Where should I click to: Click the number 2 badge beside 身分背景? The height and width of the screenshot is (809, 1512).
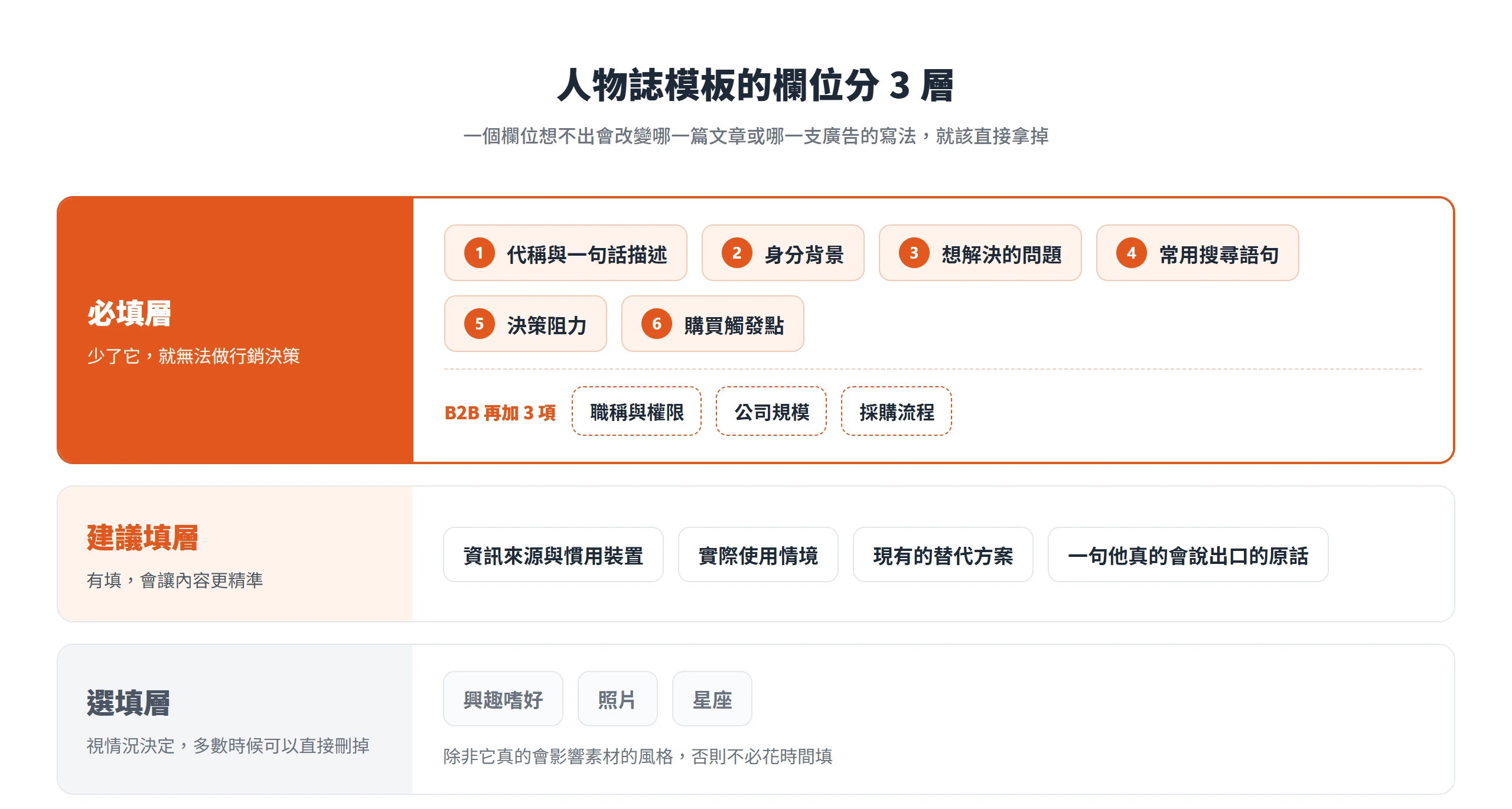pyautogui.click(x=737, y=253)
